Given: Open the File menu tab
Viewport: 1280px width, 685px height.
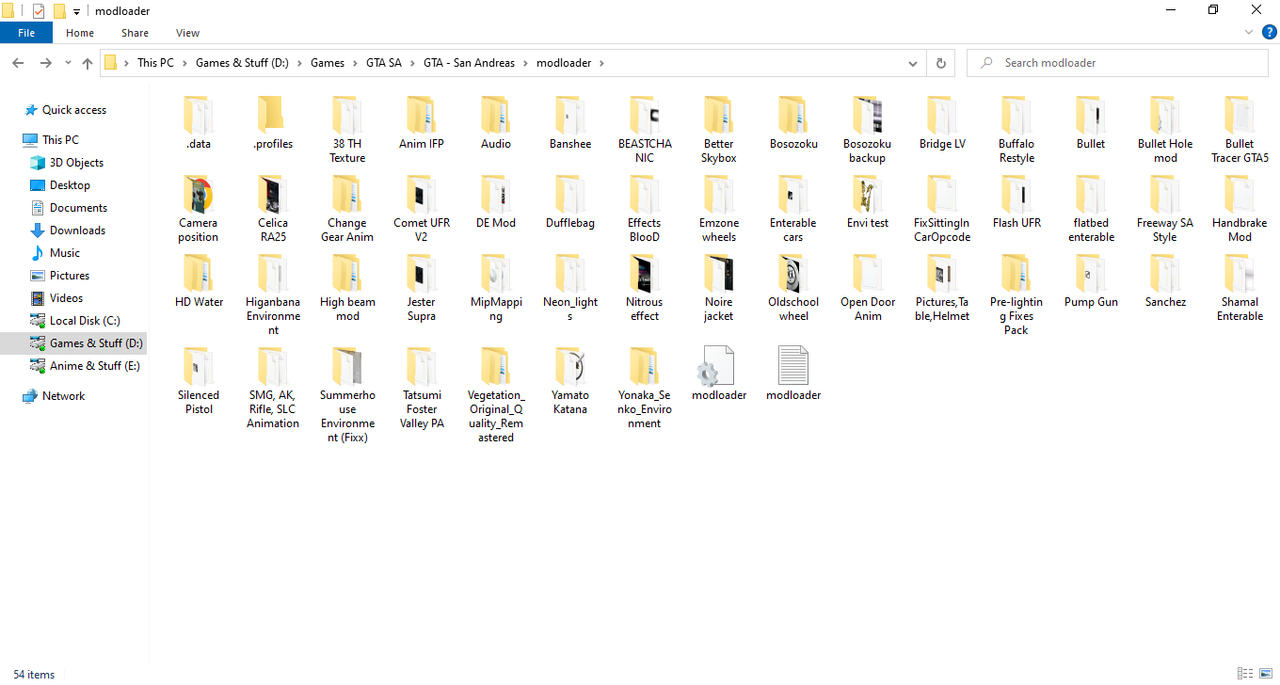Looking at the screenshot, I should (x=27, y=33).
